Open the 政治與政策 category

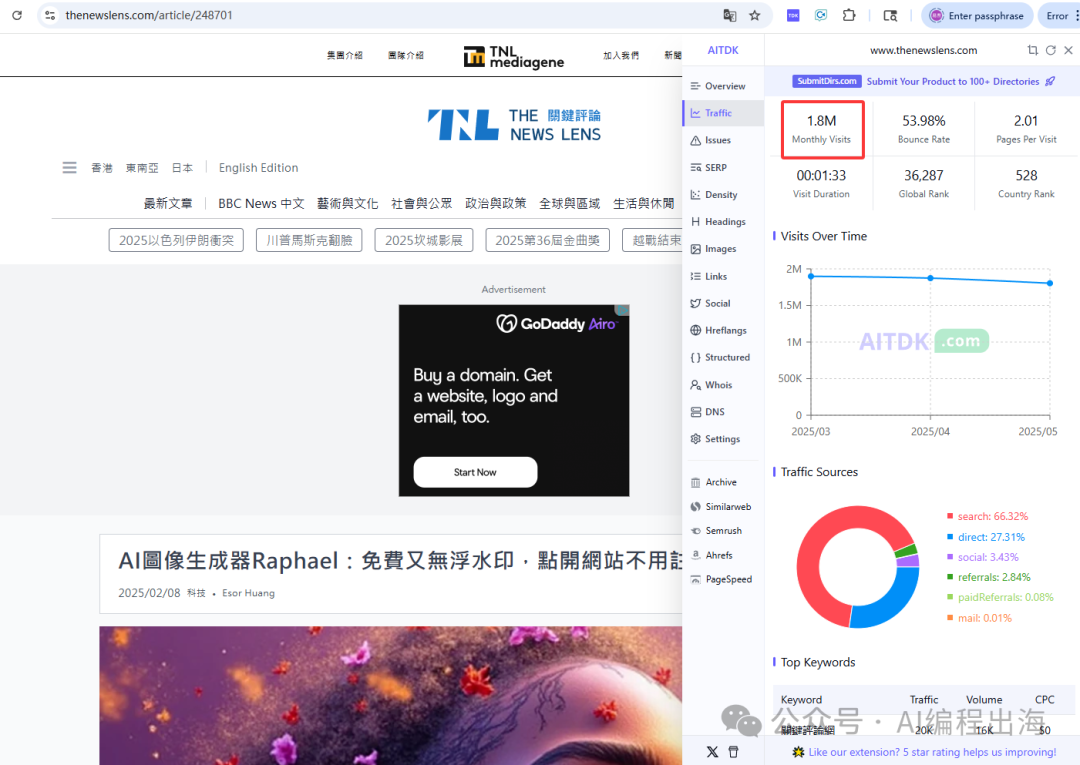coord(496,203)
